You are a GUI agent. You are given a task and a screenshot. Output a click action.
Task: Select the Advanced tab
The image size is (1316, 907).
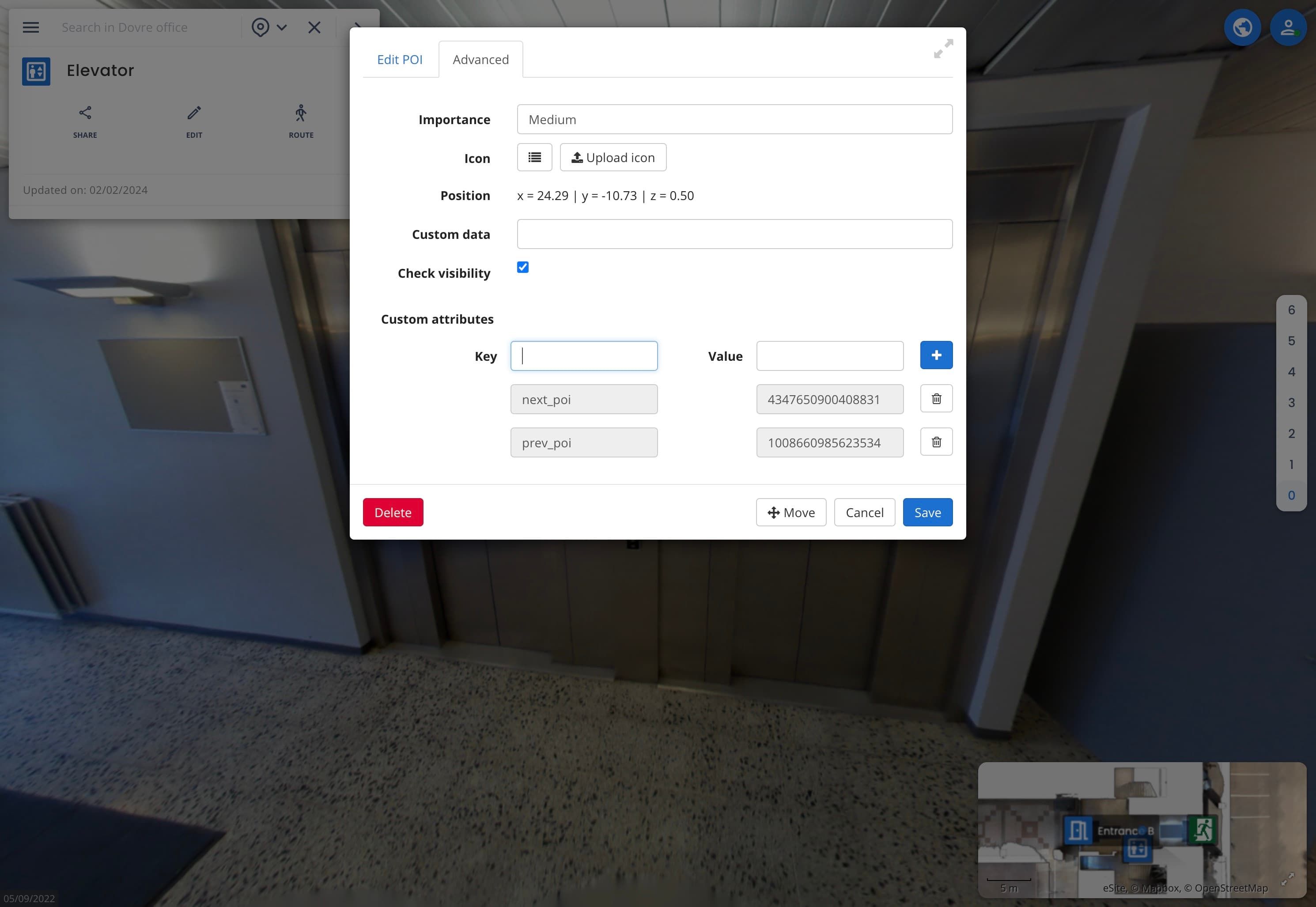click(x=481, y=60)
